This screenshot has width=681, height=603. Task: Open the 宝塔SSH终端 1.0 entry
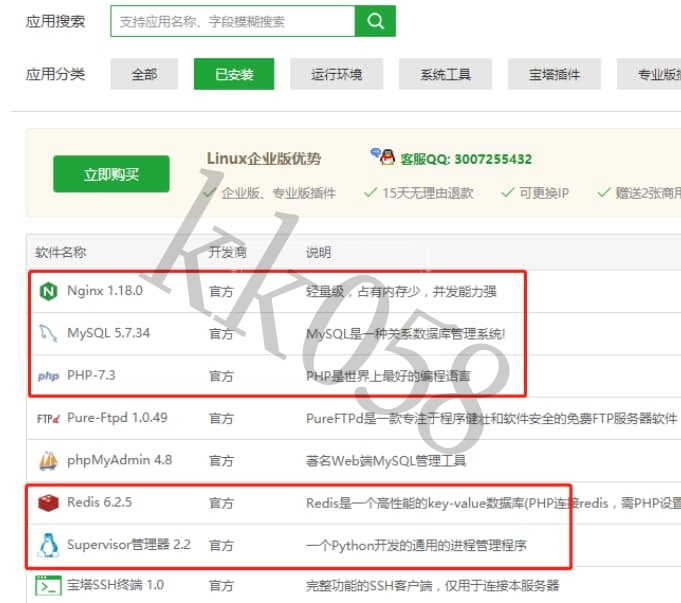click(x=116, y=585)
